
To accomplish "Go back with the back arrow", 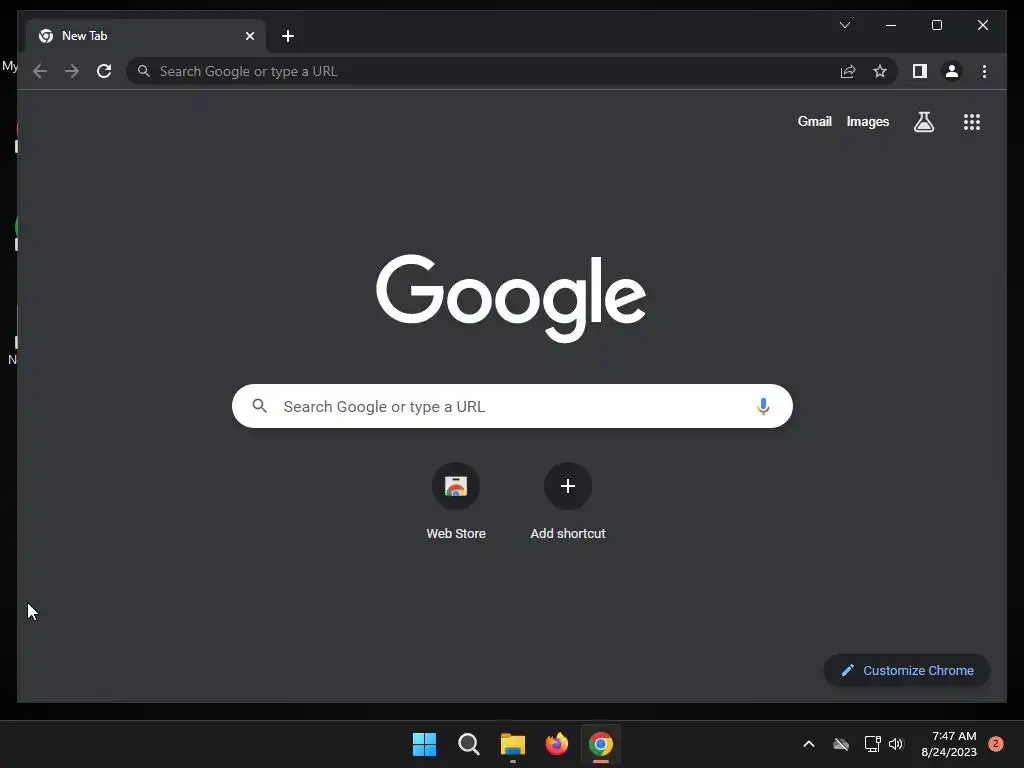I will [40, 71].
